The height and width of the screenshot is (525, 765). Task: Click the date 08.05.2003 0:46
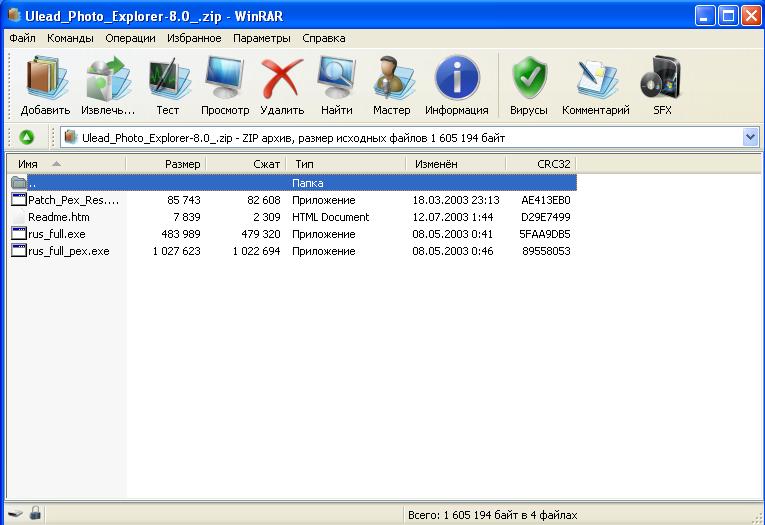point(453,251)
